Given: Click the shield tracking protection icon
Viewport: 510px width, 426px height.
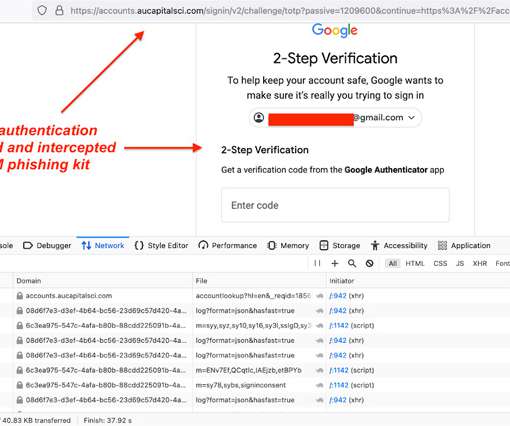Looking at the screenshot, I should coord(42,10).
